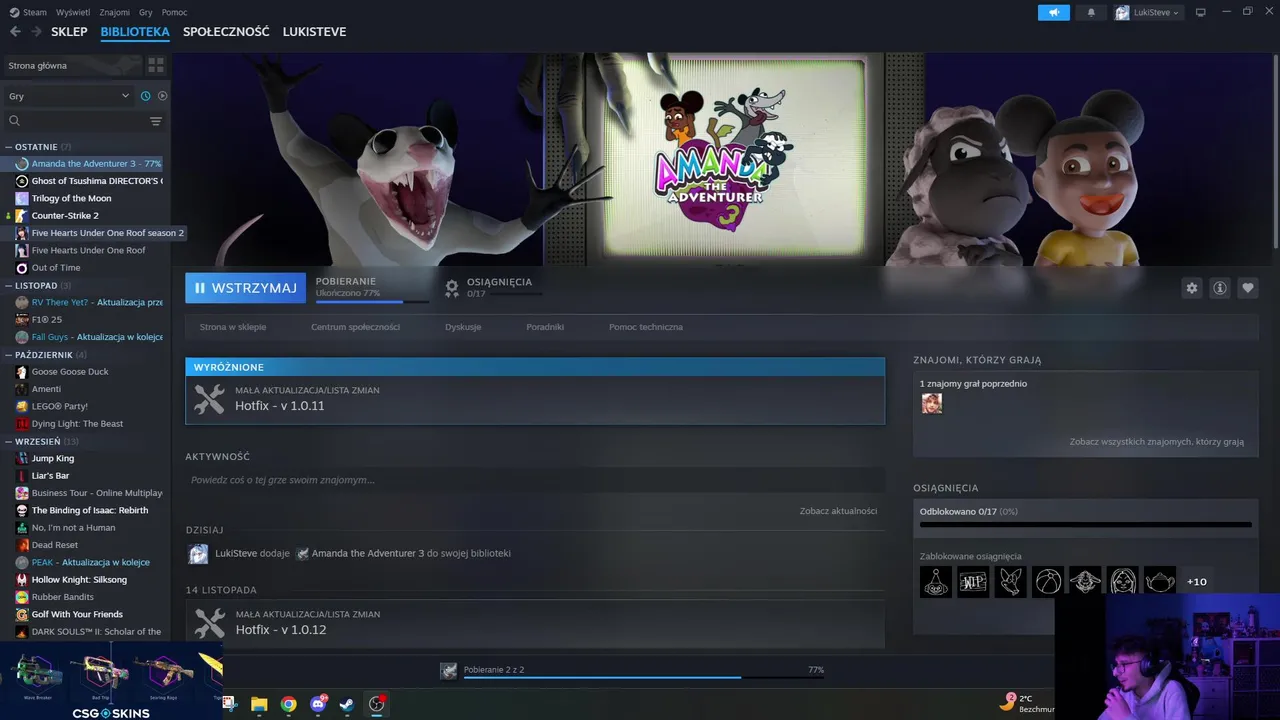
Task: Go to the SKLEP tab
Action: pyautogui.click(x=69, y=32)
